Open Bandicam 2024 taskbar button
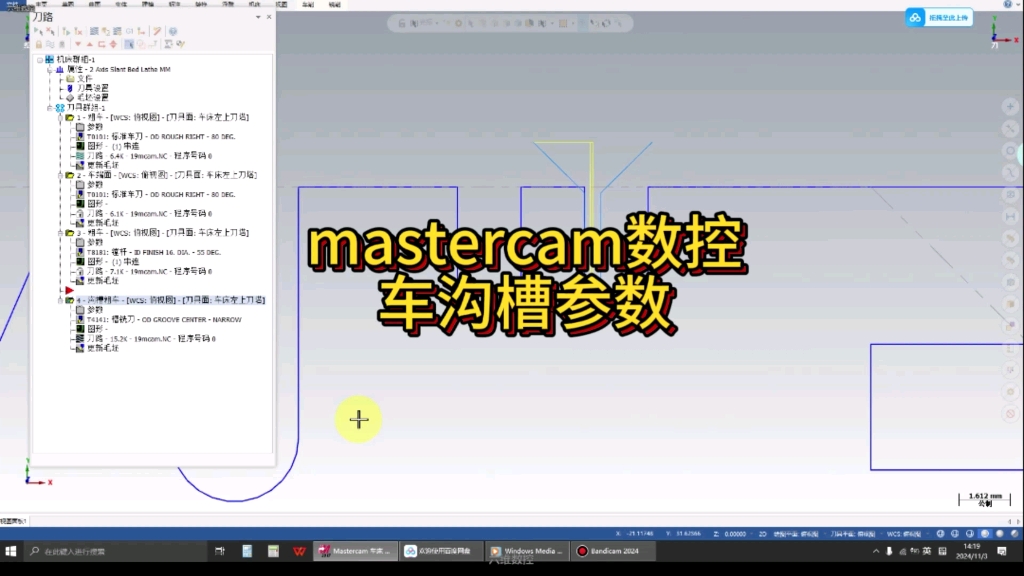Viewport: 1024px width, 576px height. (611, 551)
